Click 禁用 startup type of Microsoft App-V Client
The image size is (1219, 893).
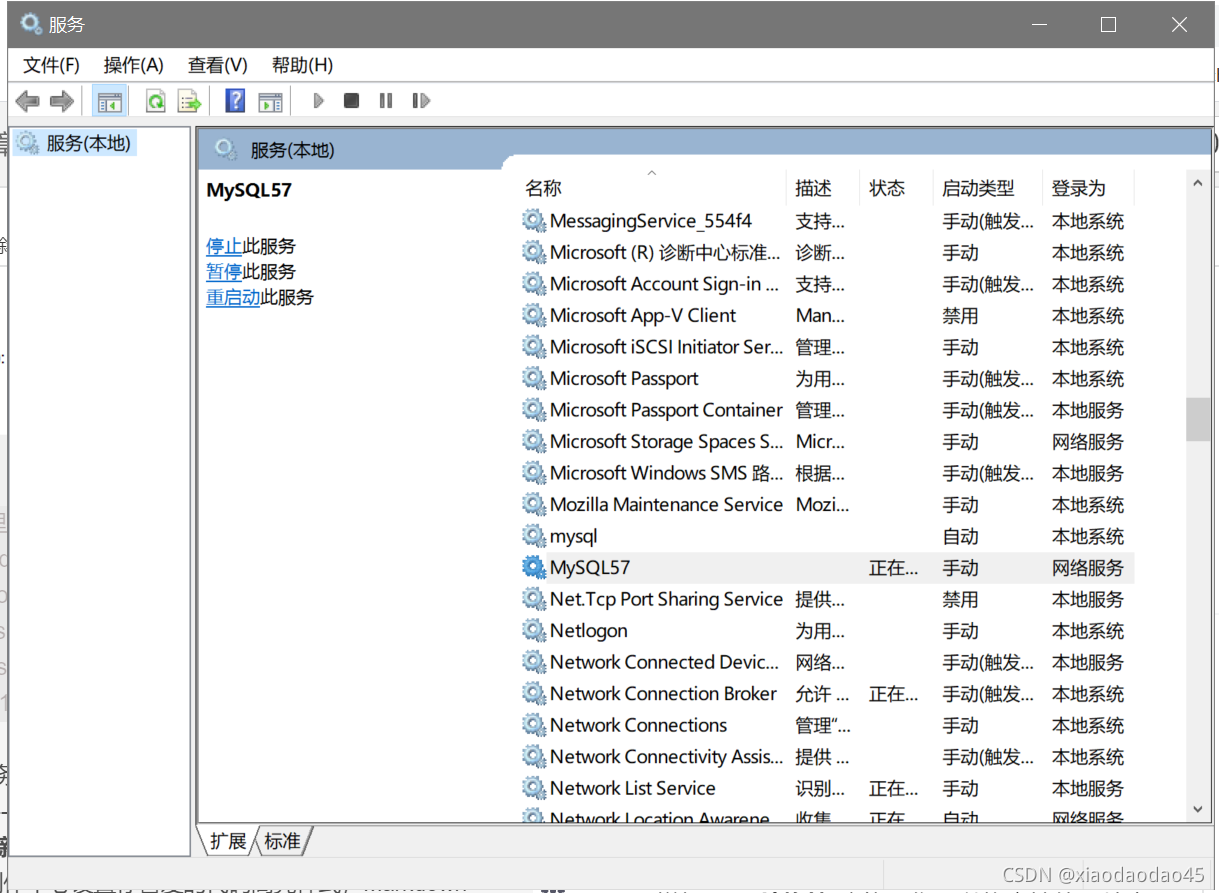click(960, 316)
